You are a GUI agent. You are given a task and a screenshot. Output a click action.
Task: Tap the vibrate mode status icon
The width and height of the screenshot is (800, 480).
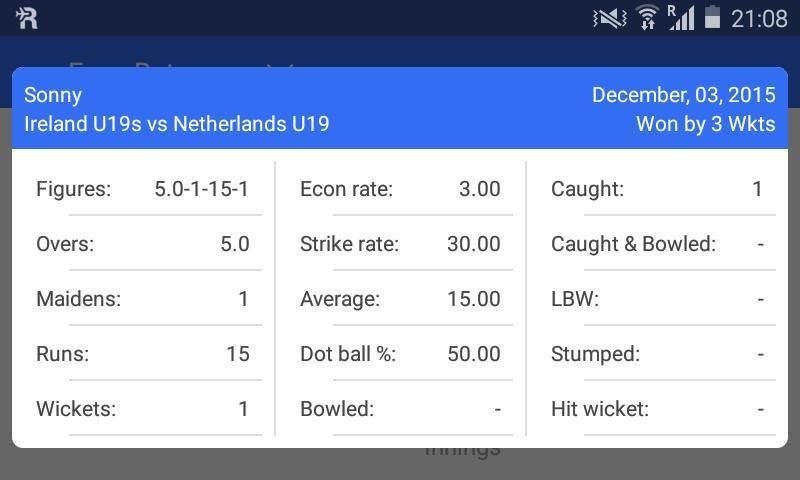(609, 18)
